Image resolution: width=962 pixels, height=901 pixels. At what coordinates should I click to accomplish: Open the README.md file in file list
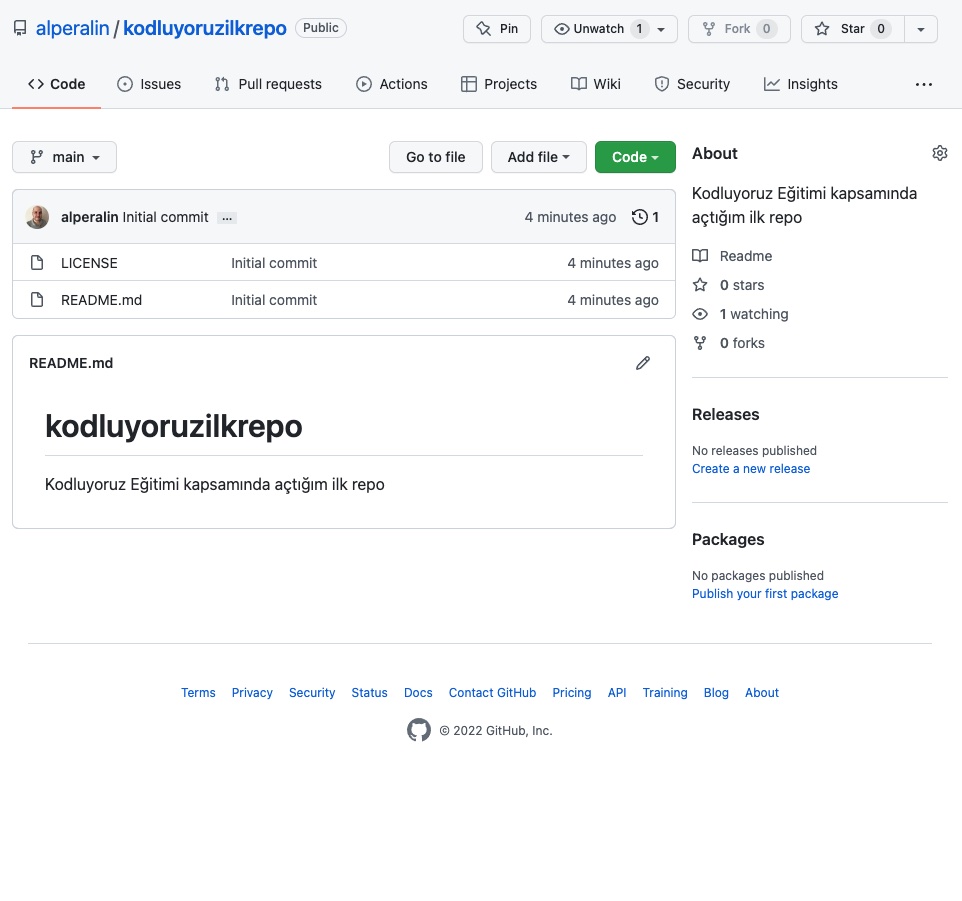[101, 300]
